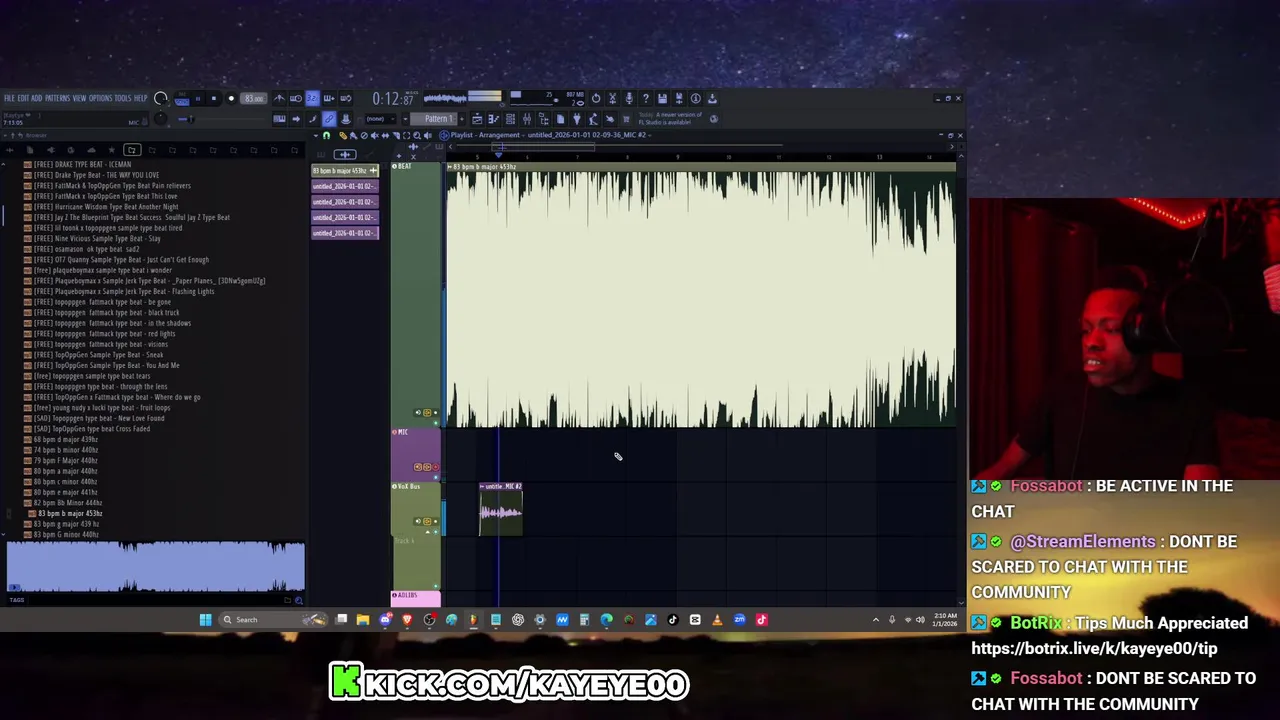Open the botrix.live/k/kayeye00/tip link
The width and height of the screenshot is (1280, 720).
pyautogui.click(x=1094, y=648)
